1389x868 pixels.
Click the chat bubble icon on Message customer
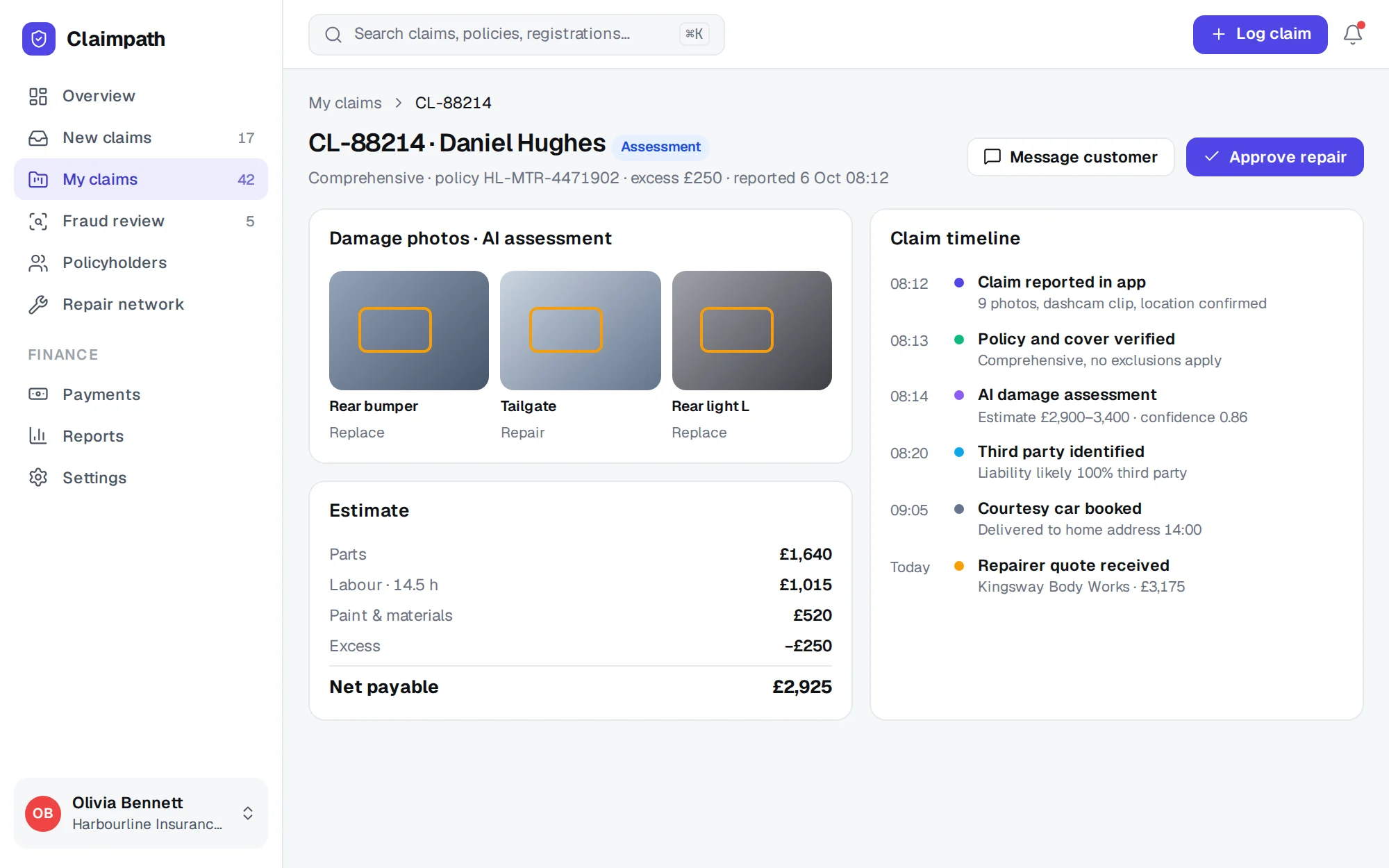pos(992,157)
